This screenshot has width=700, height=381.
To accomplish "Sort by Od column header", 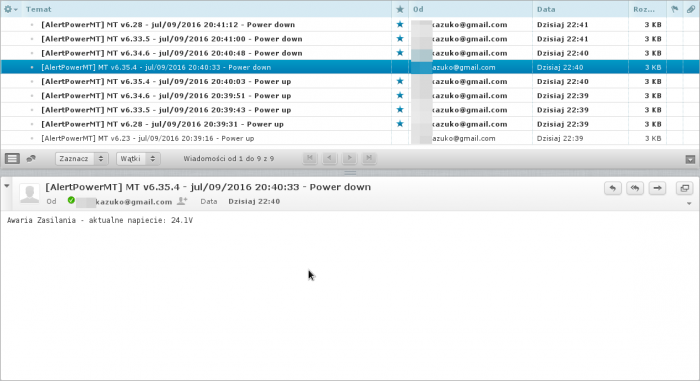I will [418, 9].
